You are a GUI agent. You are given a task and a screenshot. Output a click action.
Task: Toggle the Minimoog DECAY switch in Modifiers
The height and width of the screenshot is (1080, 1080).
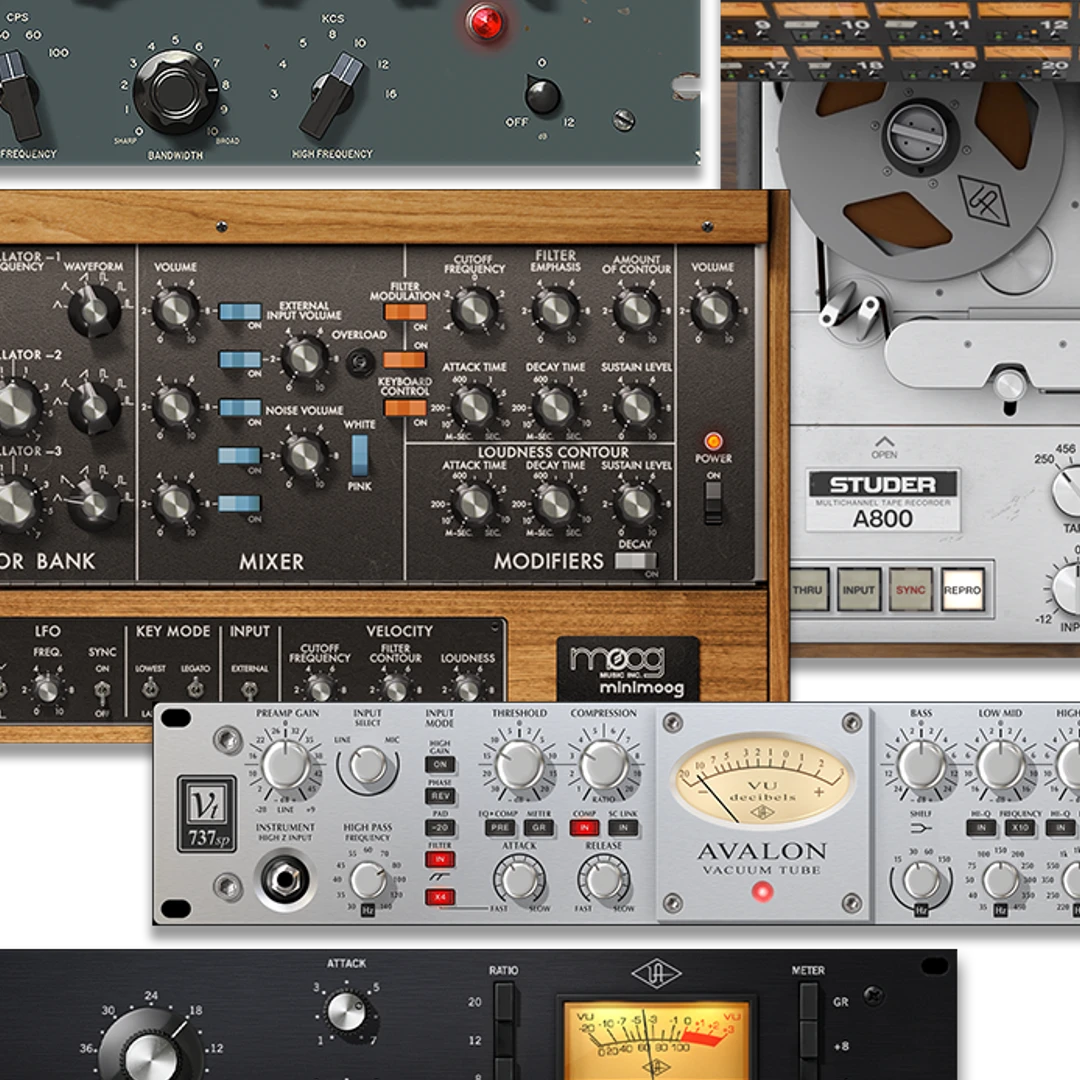(x=636, y=561)
